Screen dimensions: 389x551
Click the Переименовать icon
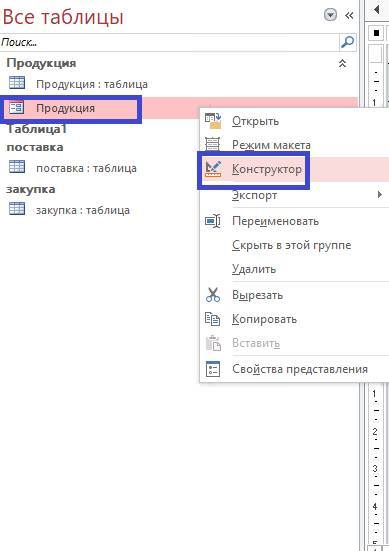(x=213, y=221)
